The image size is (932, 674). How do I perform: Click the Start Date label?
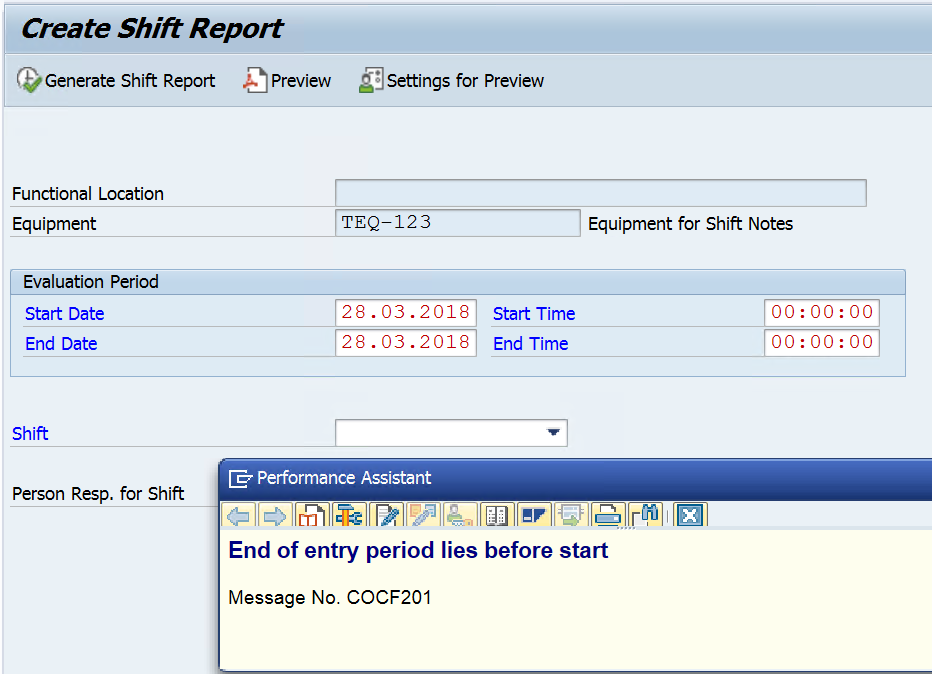(64, 314)
